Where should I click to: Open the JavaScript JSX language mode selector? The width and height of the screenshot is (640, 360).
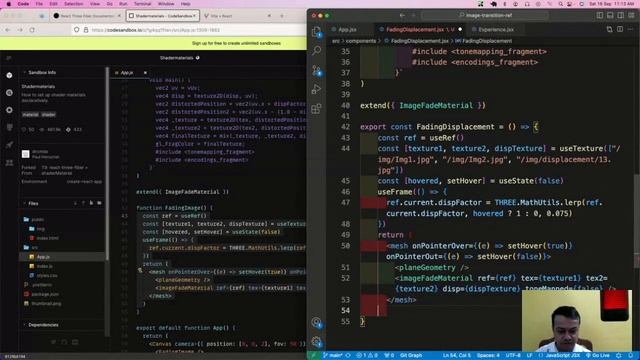coord(562,356)
